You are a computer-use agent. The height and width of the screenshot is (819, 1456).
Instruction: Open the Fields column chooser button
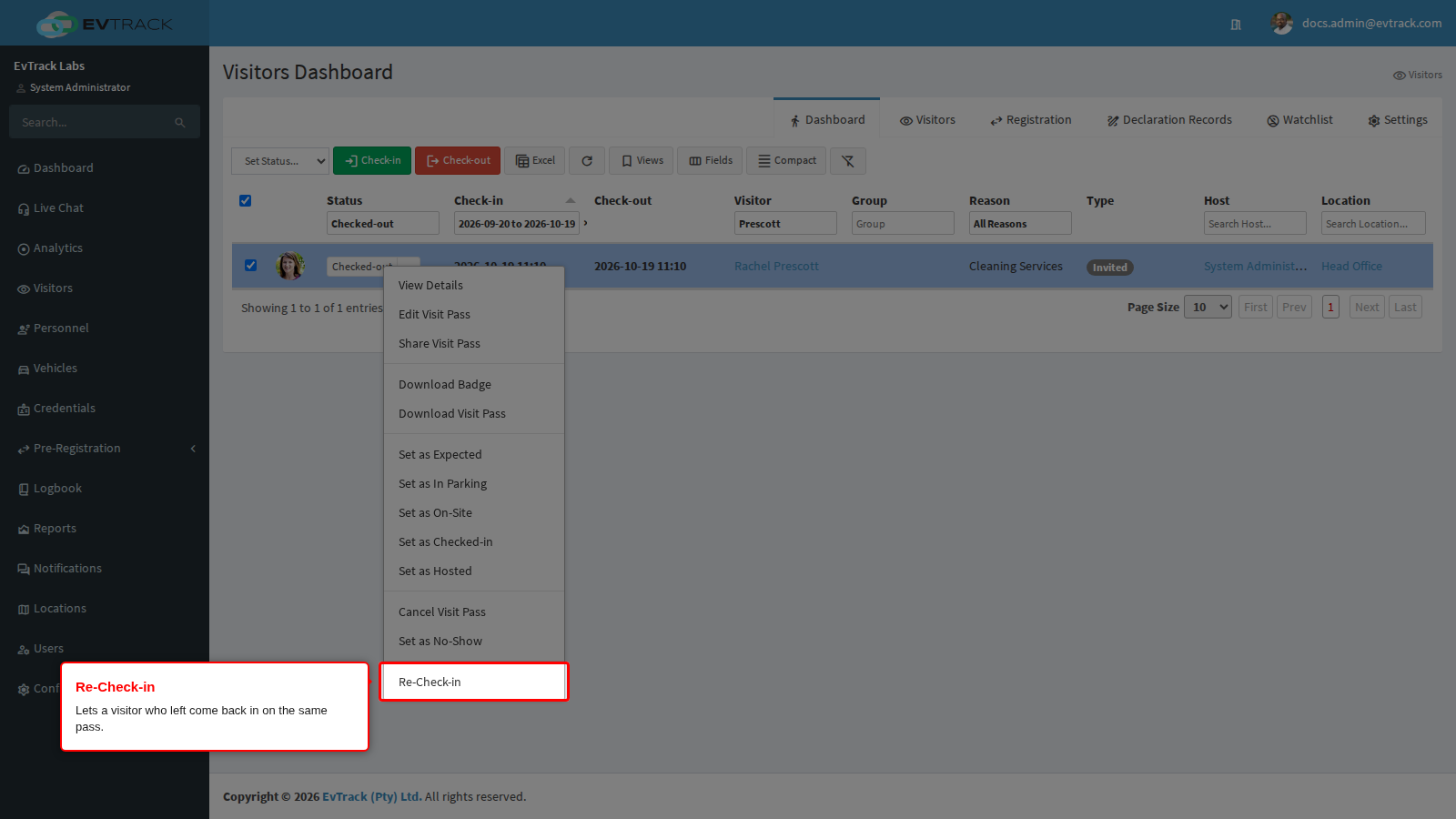coord(710,161)
